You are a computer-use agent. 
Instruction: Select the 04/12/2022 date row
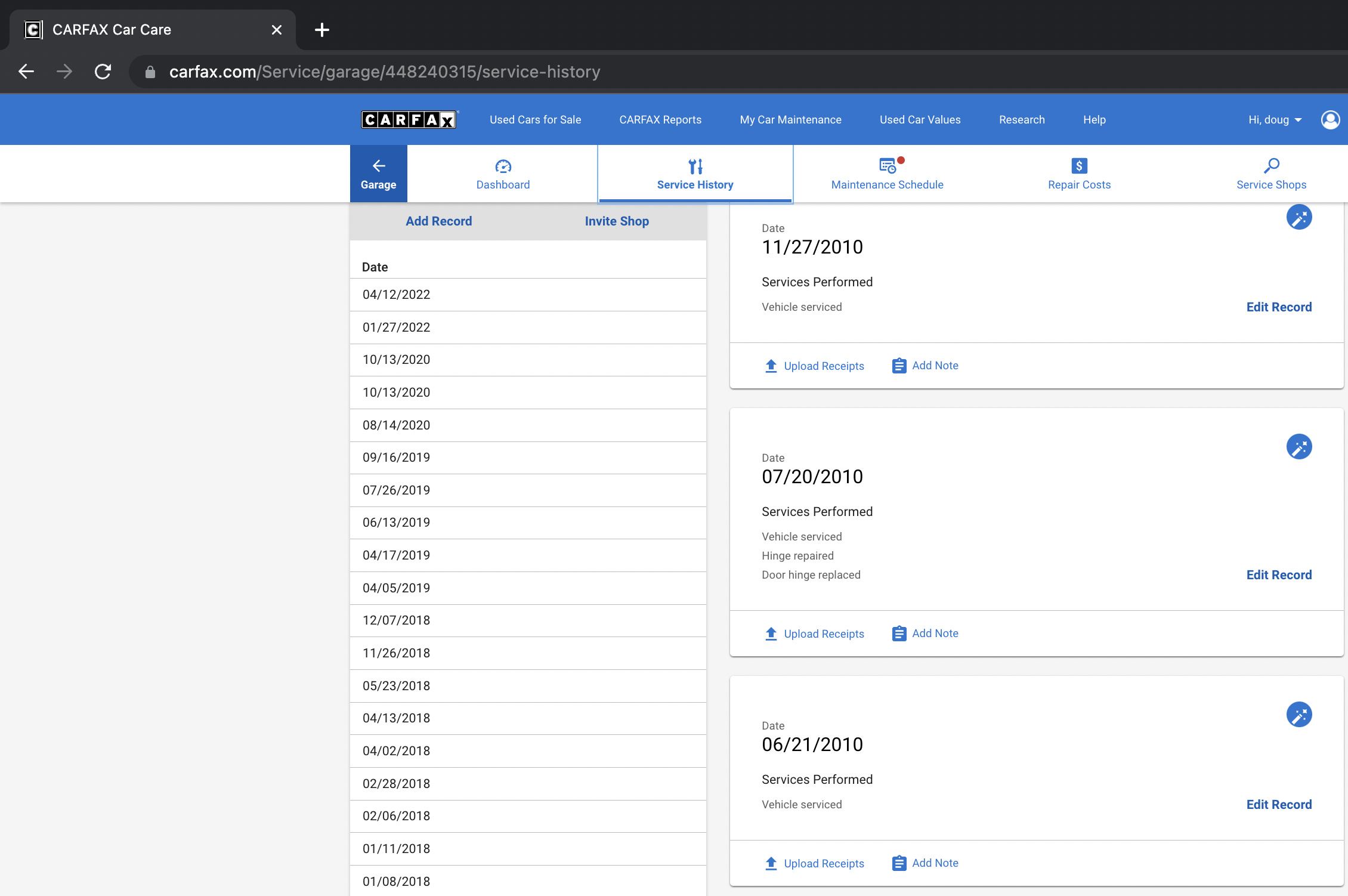click(x=528, y=295)
